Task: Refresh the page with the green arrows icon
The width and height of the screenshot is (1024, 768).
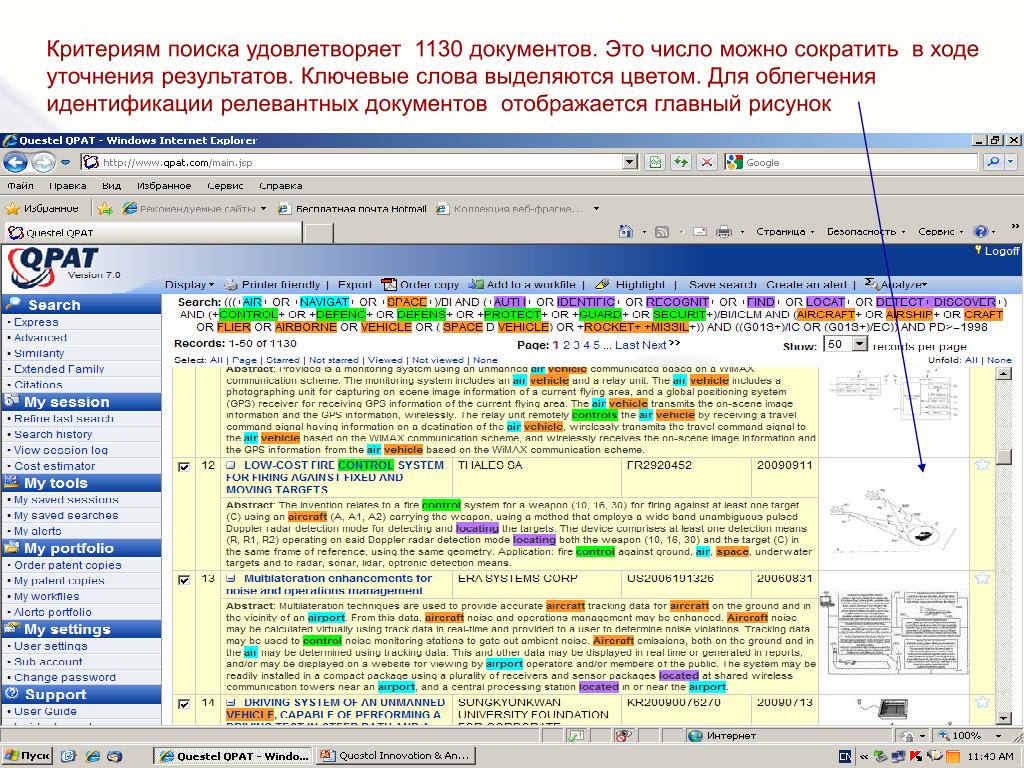Action: click(681, 162)
